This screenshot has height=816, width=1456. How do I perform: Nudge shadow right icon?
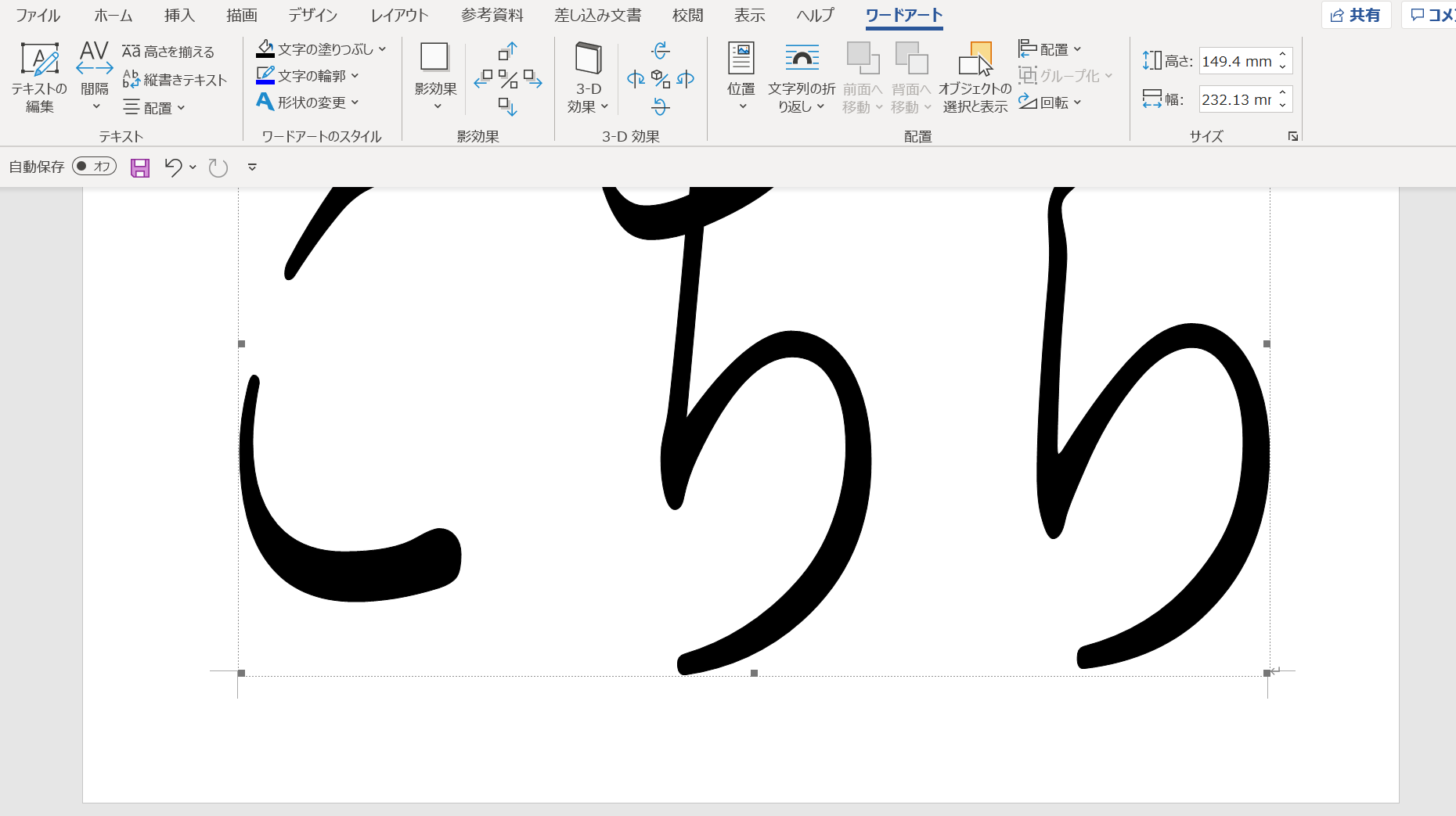[533, 78]
